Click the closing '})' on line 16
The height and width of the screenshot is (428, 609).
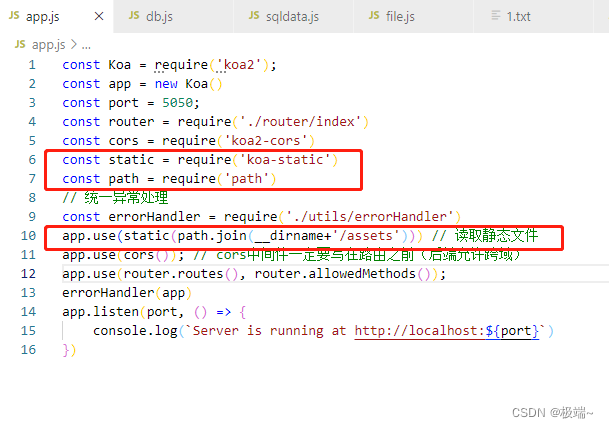pos(69,350)
